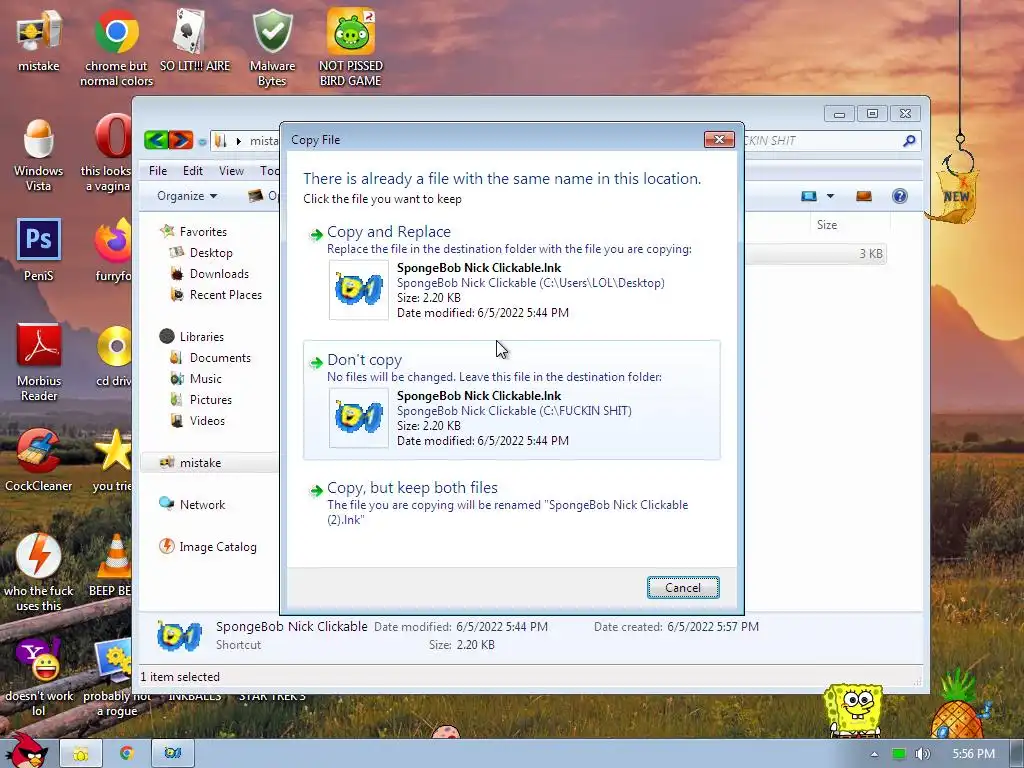This screenshot has width=1024, height=768.
Task: Select Videos library in navigation pane
Action: click(206, 421)
